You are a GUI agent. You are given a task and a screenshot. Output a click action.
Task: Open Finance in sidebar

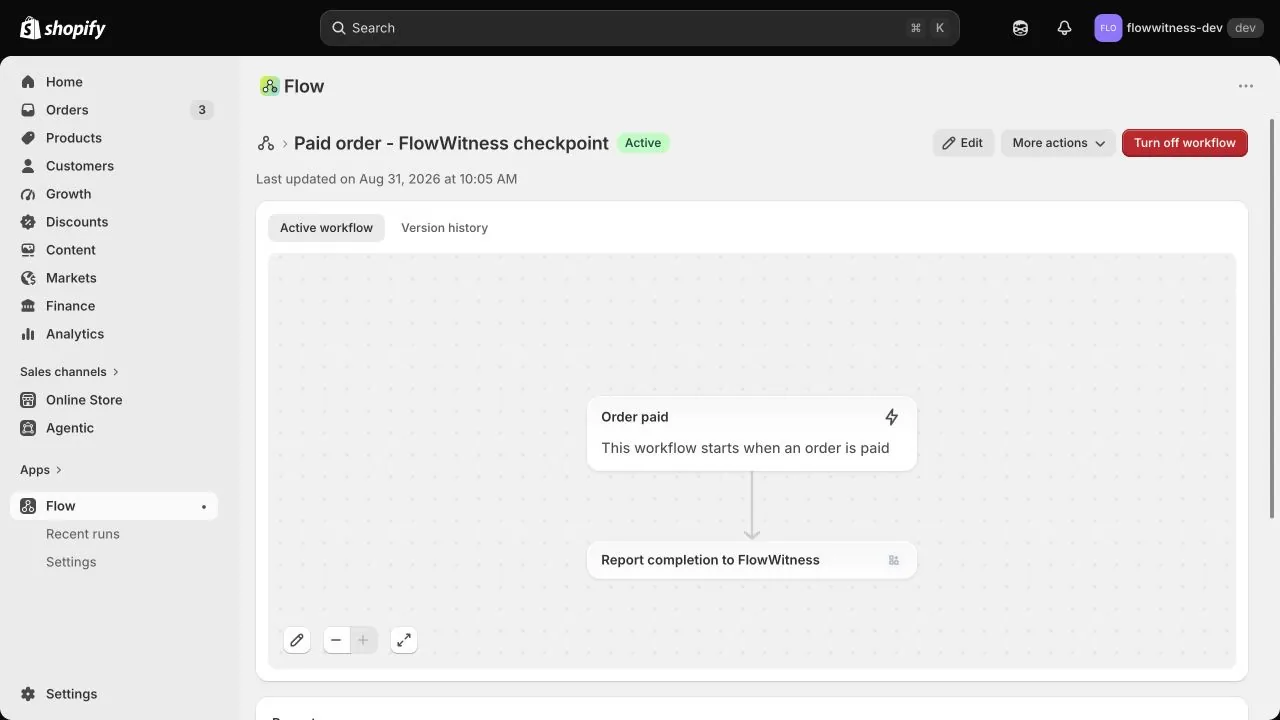(x=114, y=306)
